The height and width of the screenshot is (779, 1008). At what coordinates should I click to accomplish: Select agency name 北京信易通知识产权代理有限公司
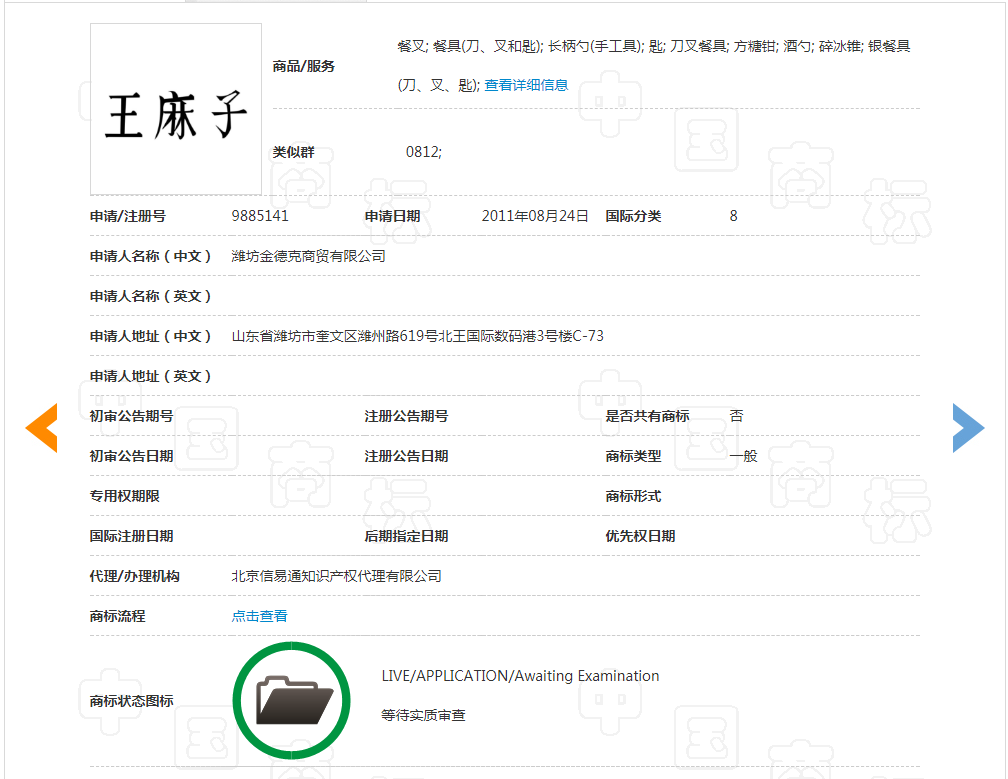[x=336, y=576]
